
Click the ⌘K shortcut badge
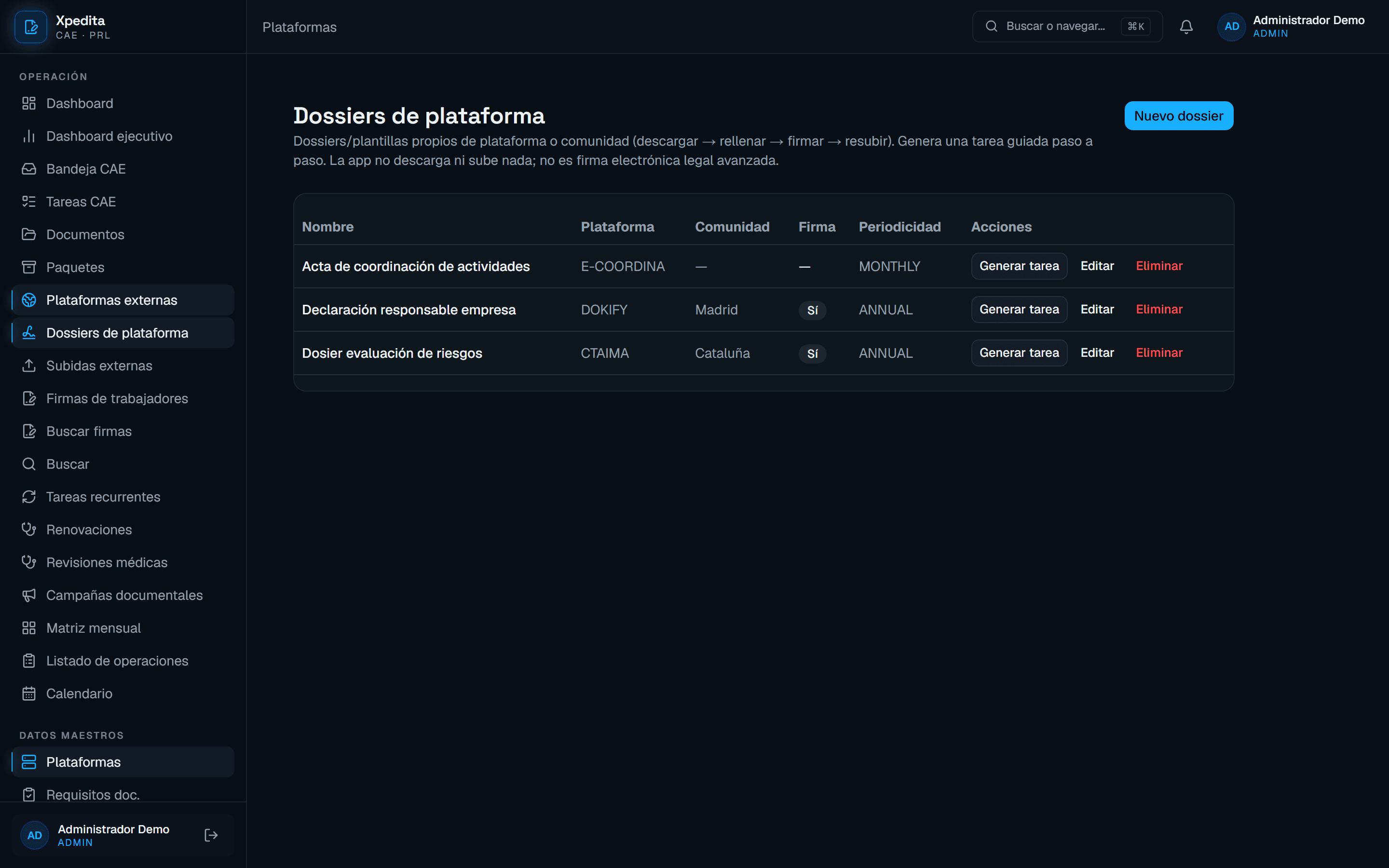pyautogui.click(x=1135, y=27)
